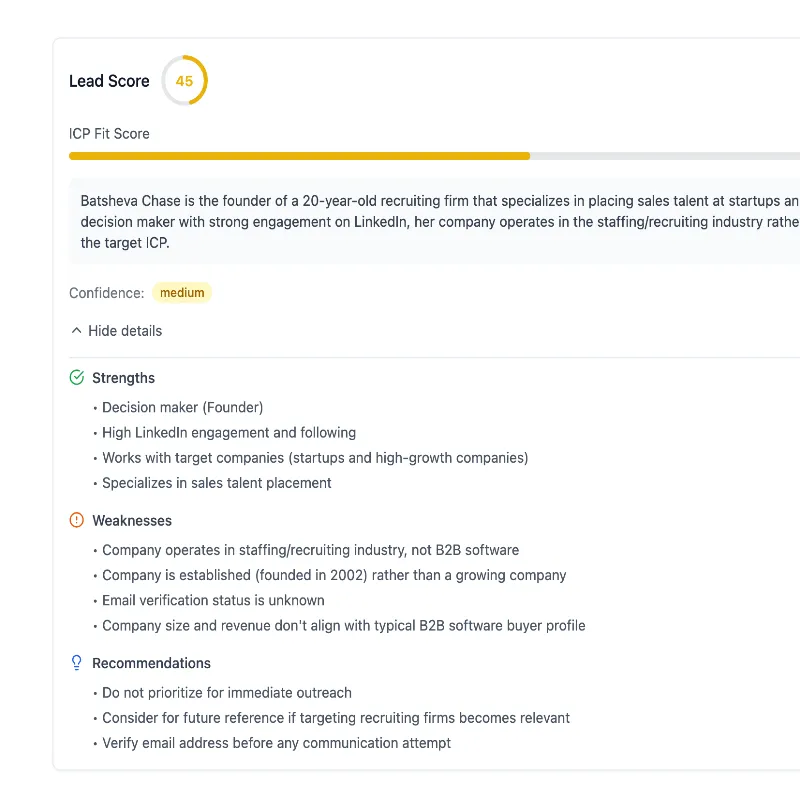Image resolution: width=800 pixels, height=800 pixels.
Task: Click the High LinkedIn engagement strength item
Action: [228, 432]
